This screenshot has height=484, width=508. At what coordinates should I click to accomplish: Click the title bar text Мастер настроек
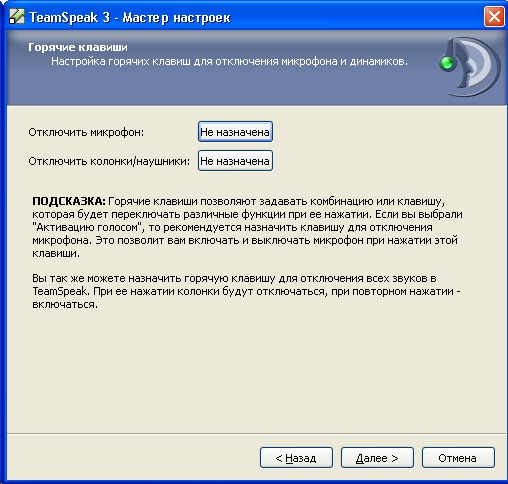[x=176, y=17]
